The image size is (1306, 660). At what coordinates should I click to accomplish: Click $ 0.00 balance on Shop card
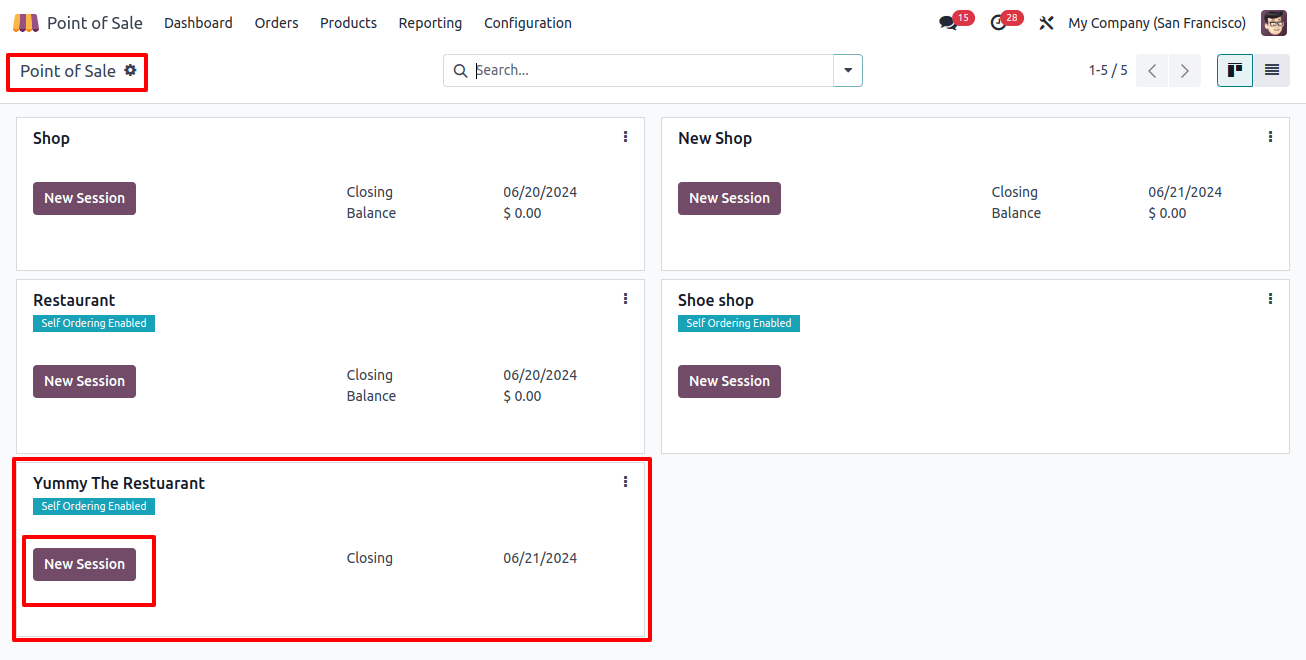tap(522, 213)
